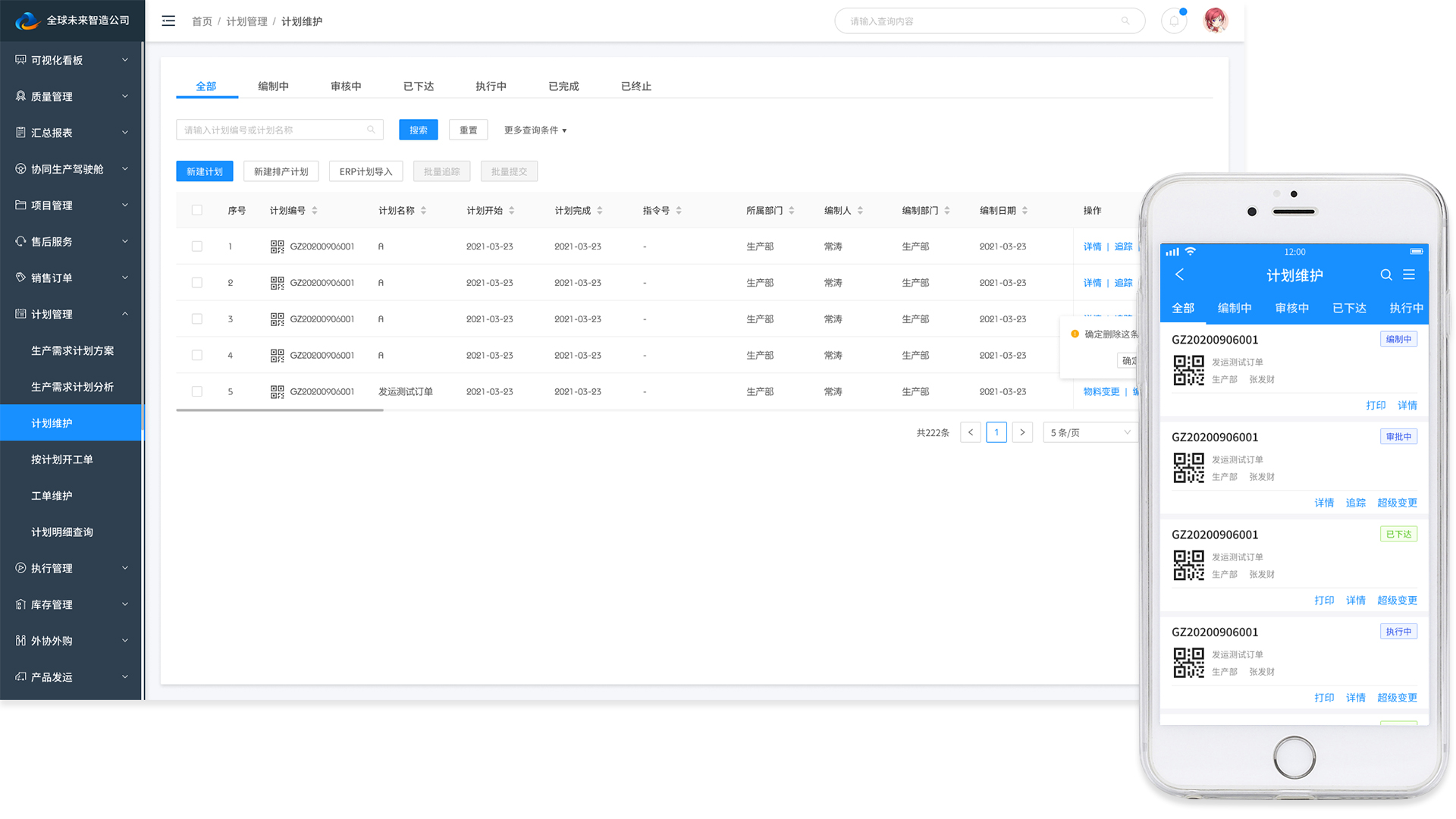1456x819 pixels.
Task: Click the hamburger menu collapse icon
Action: point(168,21)
